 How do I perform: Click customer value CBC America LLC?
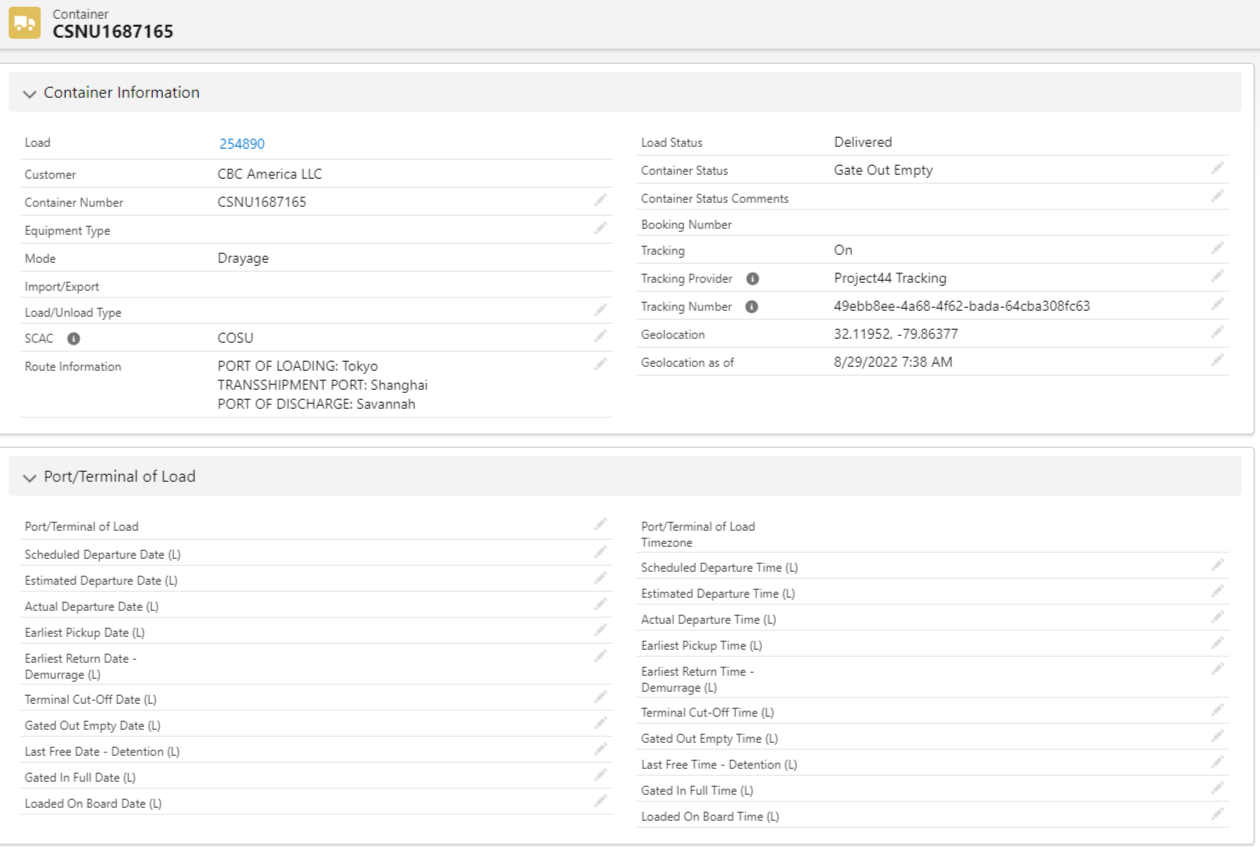270,174
